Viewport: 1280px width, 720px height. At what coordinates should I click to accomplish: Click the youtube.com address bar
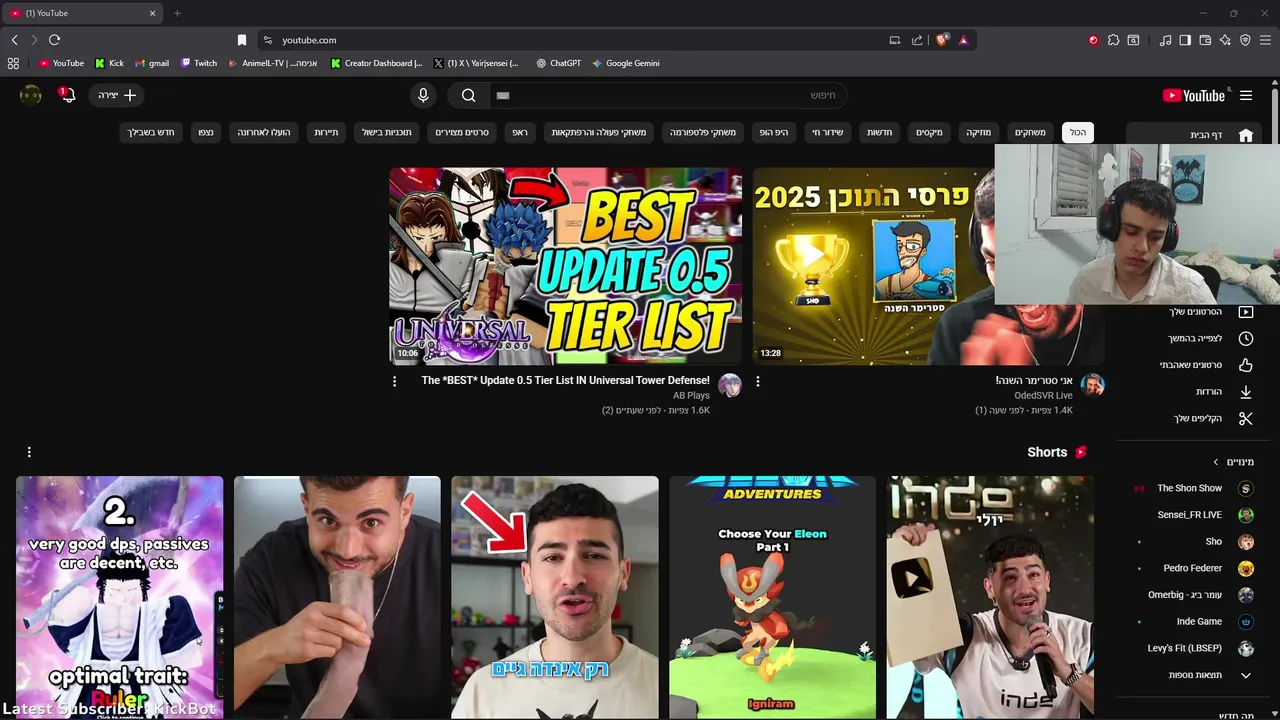coord(580,40)
